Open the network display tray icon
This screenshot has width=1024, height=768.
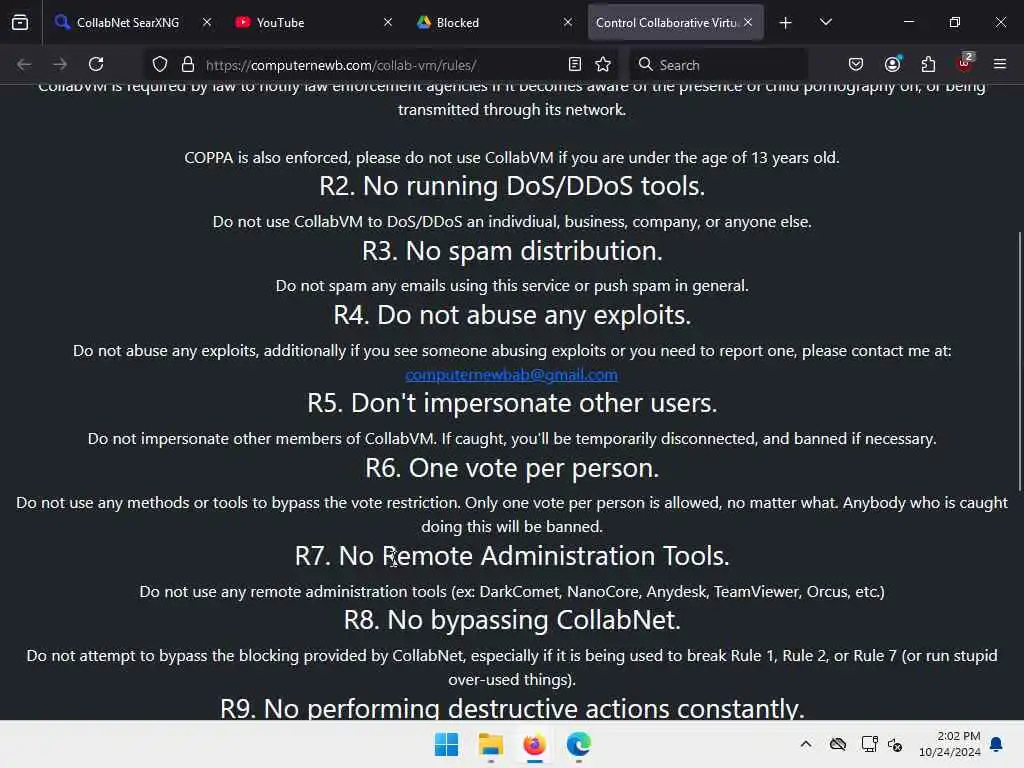pyautogui.click(x=869, y=744)
